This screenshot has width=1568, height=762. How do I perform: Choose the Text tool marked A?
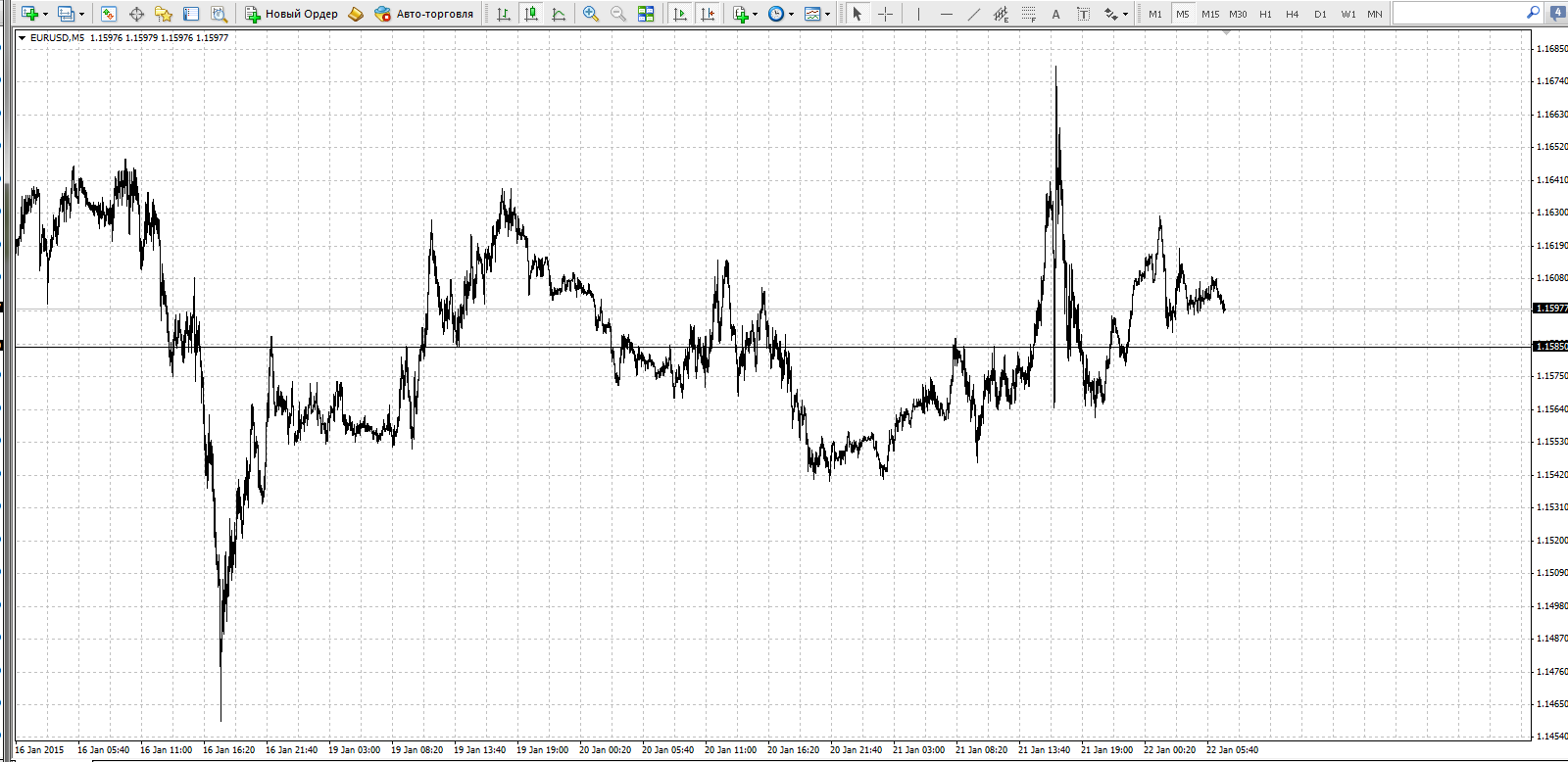(1055, 14)
